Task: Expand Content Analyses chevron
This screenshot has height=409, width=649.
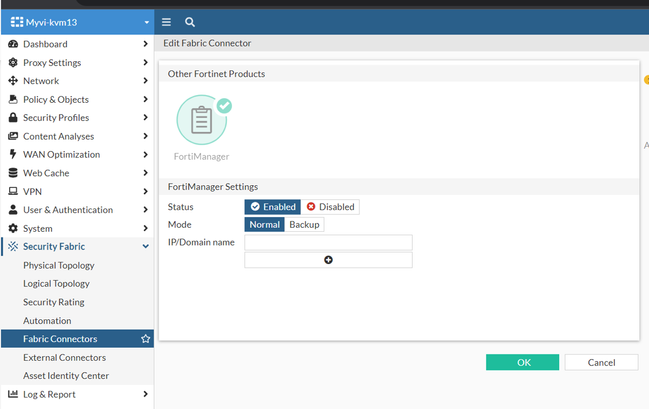Action: point(145,136)
